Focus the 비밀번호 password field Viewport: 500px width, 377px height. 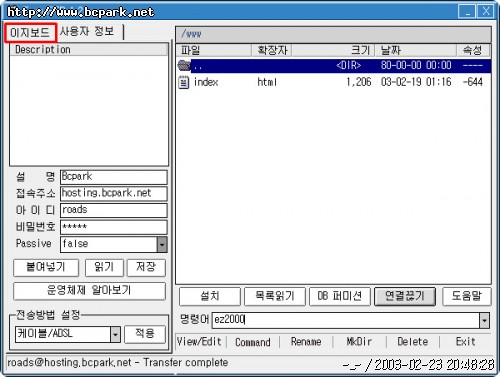click(114, 227)
